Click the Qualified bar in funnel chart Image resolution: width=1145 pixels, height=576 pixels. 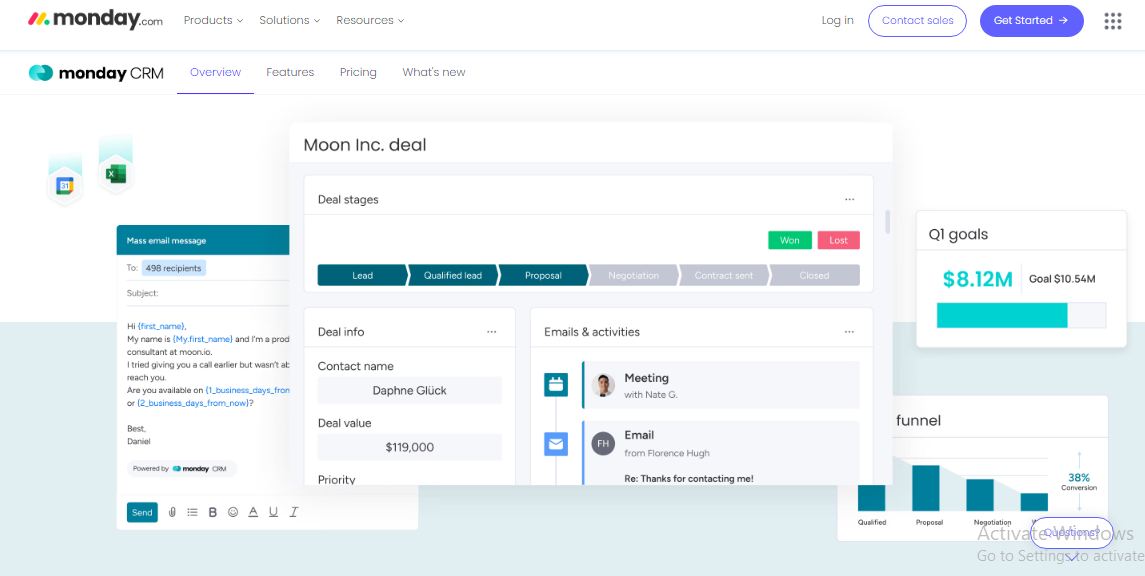pos(871,497)
